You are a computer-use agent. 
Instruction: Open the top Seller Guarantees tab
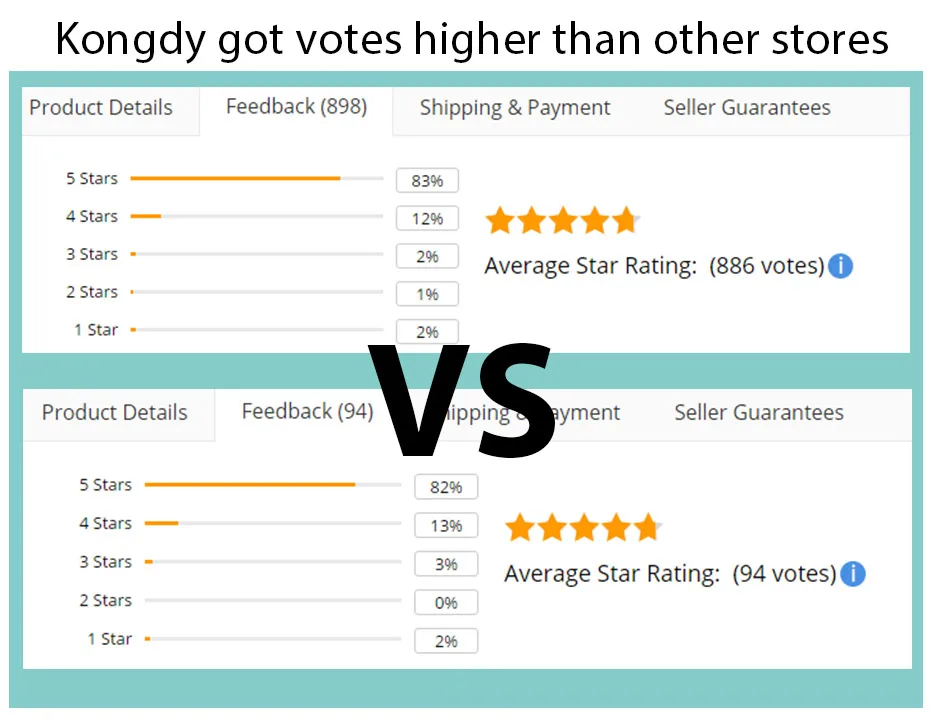[x=747, y=108]
